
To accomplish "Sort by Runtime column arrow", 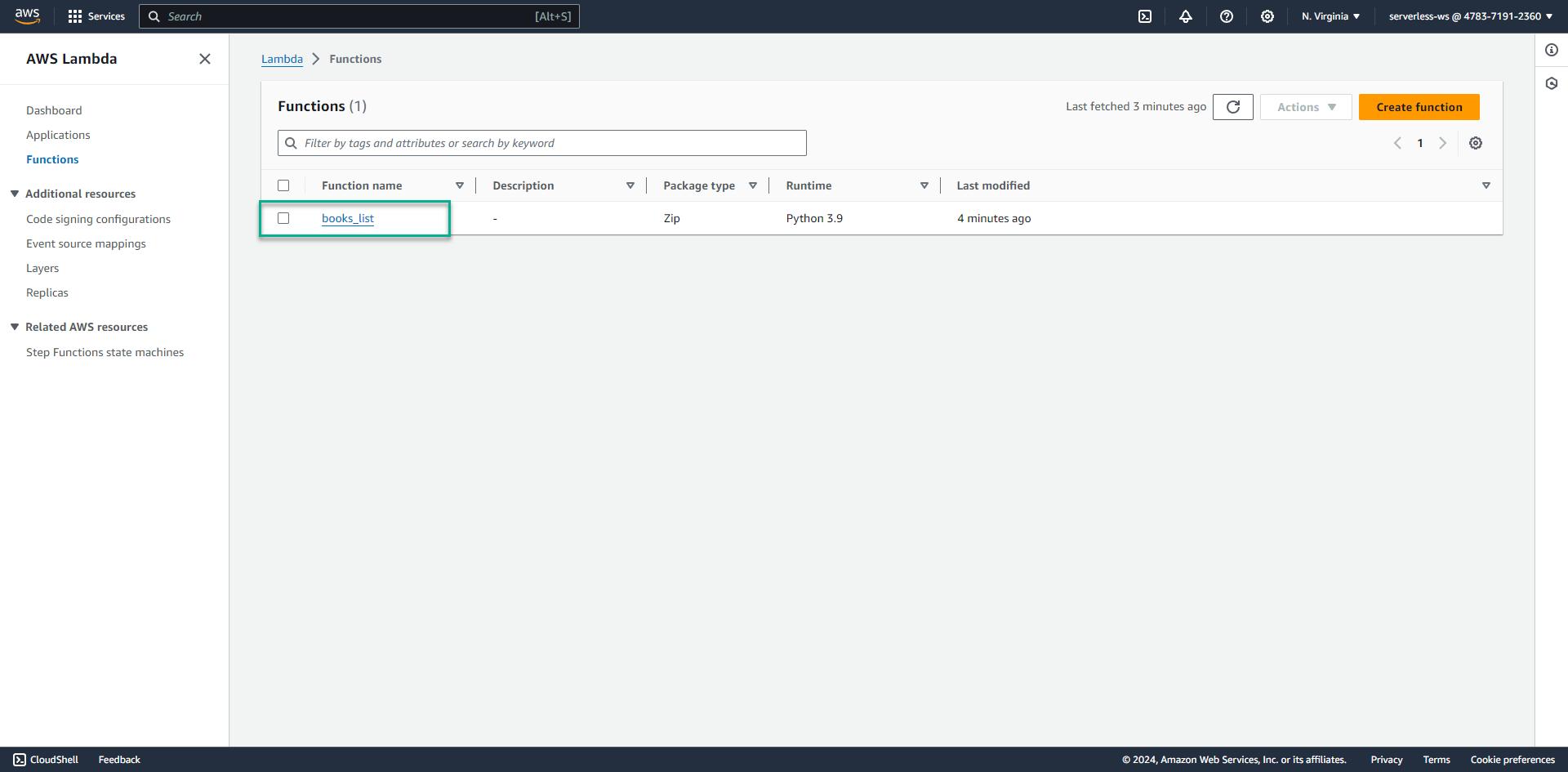I will point(924,185).
